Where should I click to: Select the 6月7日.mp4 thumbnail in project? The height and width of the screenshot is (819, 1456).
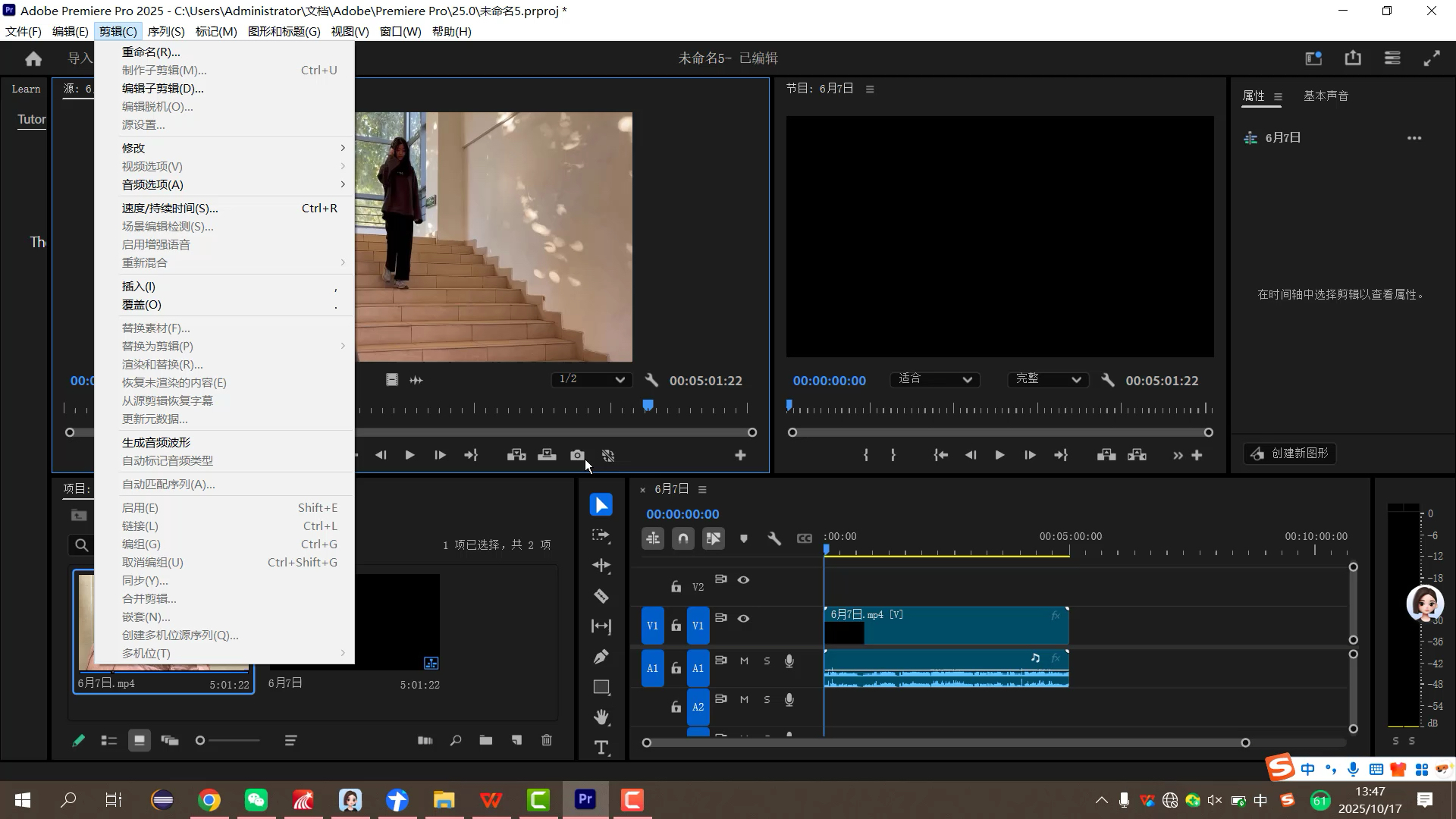tap(86, 622)
